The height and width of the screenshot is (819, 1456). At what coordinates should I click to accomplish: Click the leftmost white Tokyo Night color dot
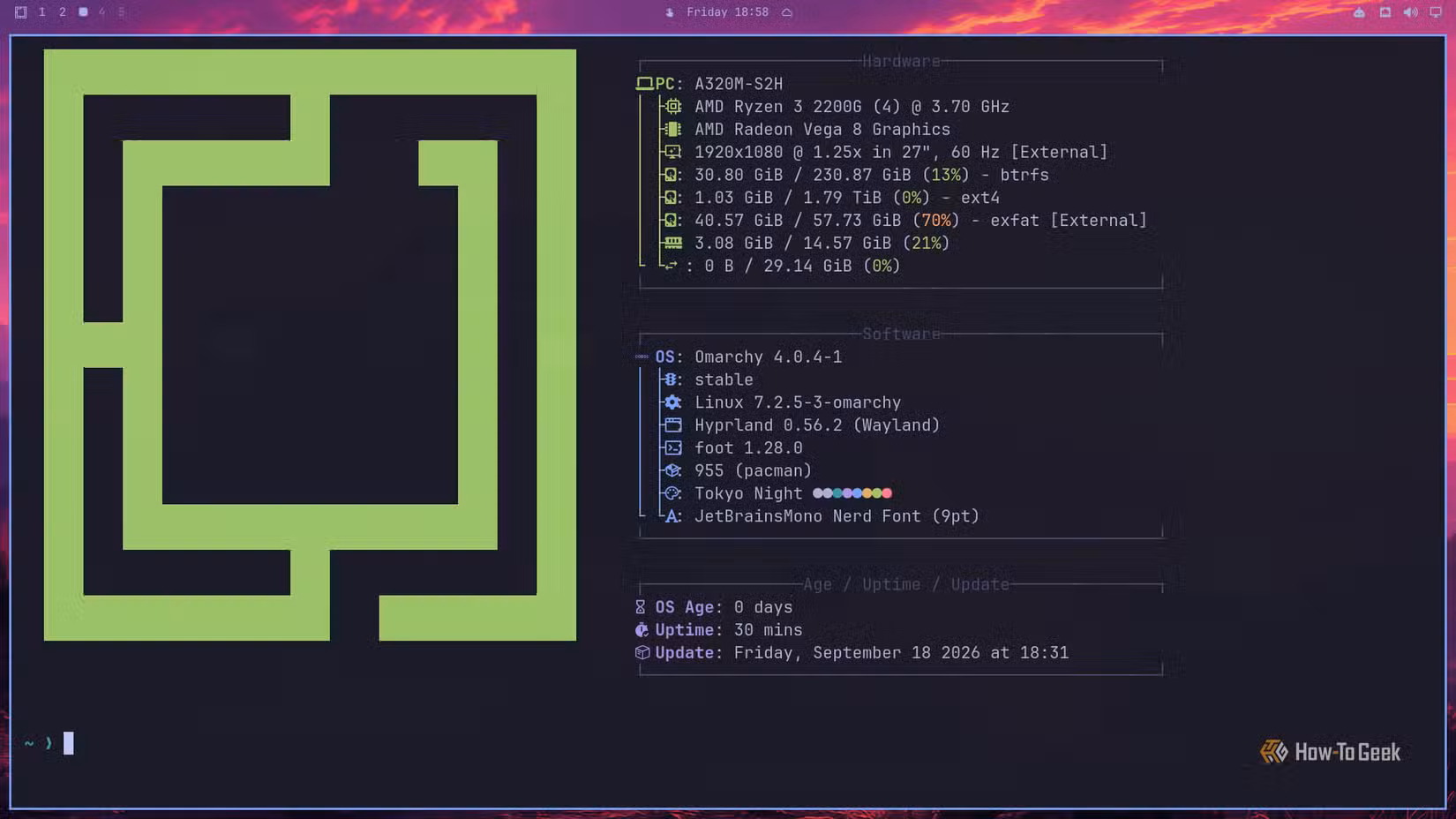(818, 493)
